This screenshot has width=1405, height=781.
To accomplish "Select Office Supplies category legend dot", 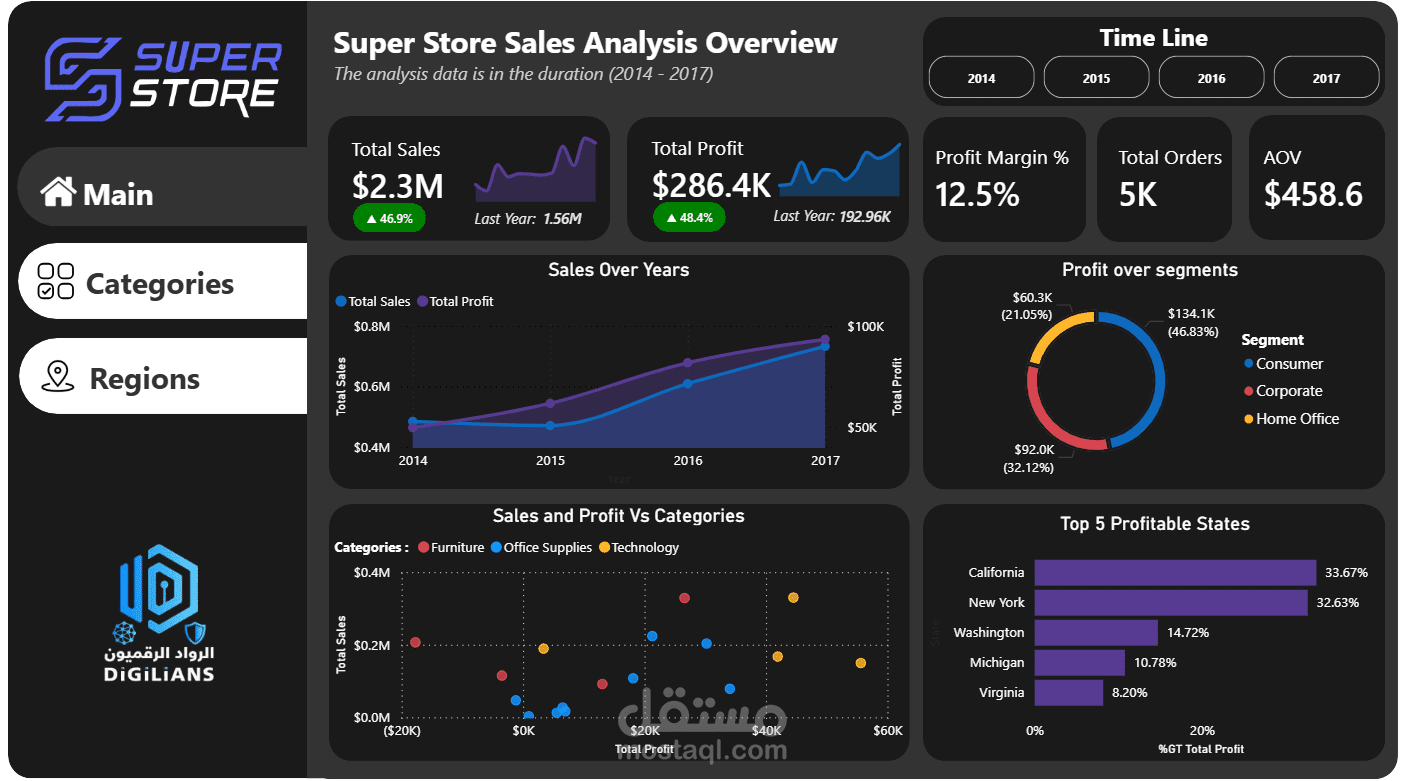I will pyautogui.click(x=495, y=547).
